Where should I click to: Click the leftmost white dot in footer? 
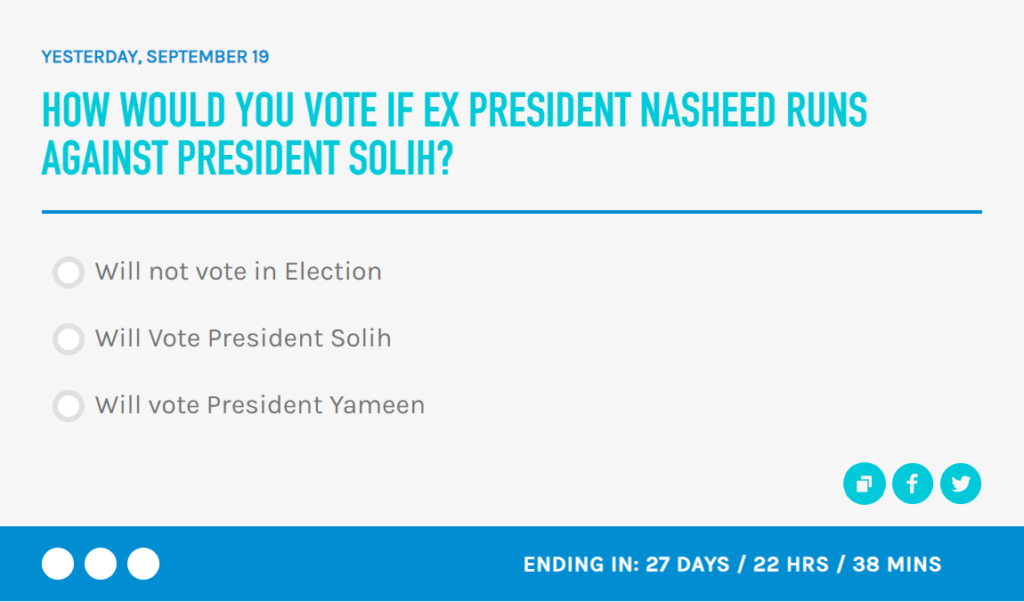point(58,564)
